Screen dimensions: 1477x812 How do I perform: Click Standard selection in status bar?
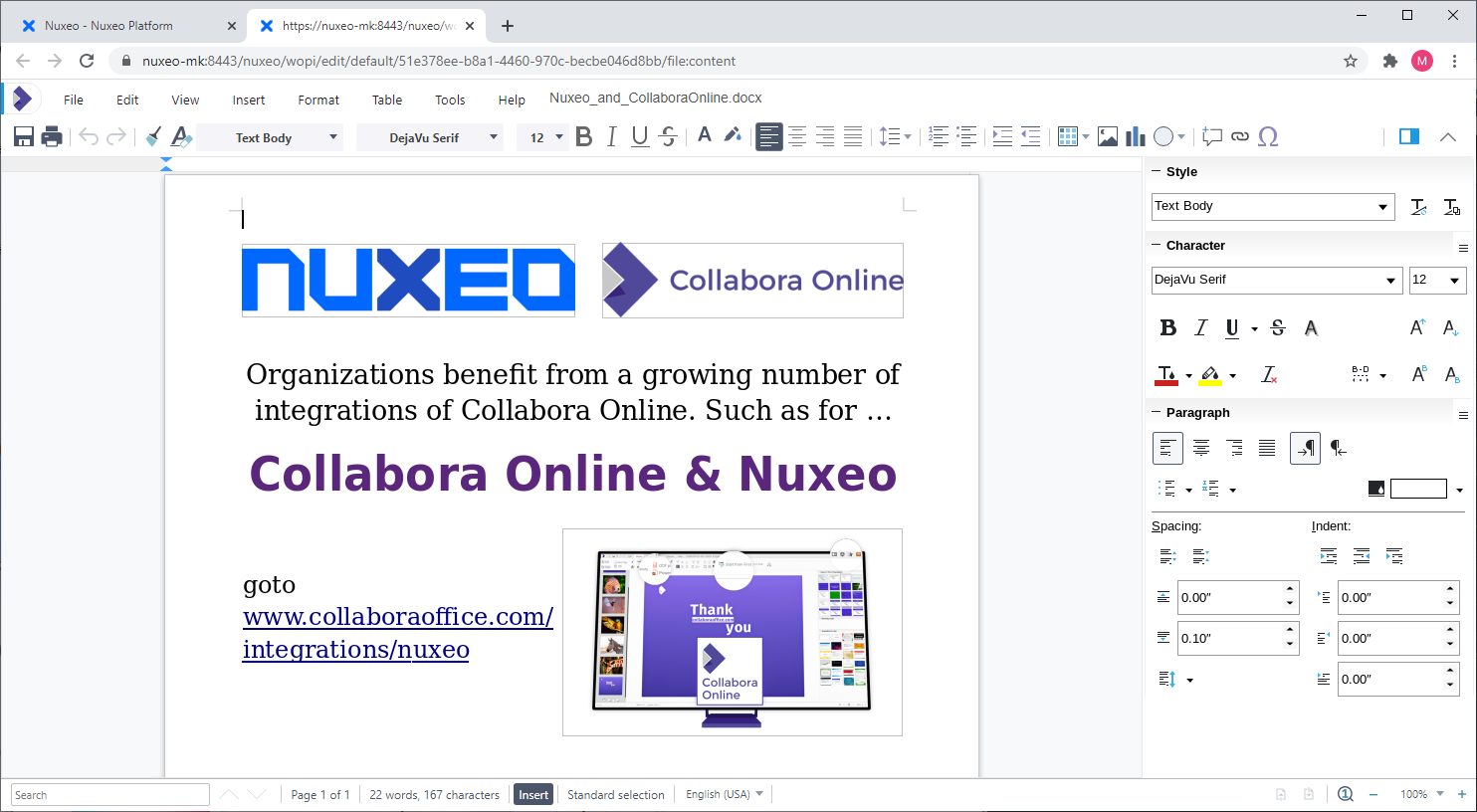pos(616,794)
